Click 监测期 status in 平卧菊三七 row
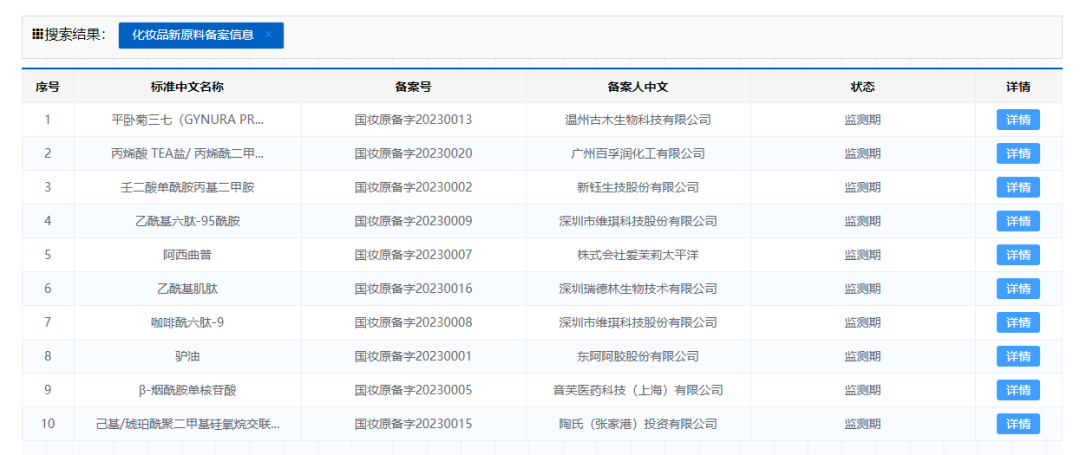This screenshot has height=455, width=1080. tap(862, 120)
